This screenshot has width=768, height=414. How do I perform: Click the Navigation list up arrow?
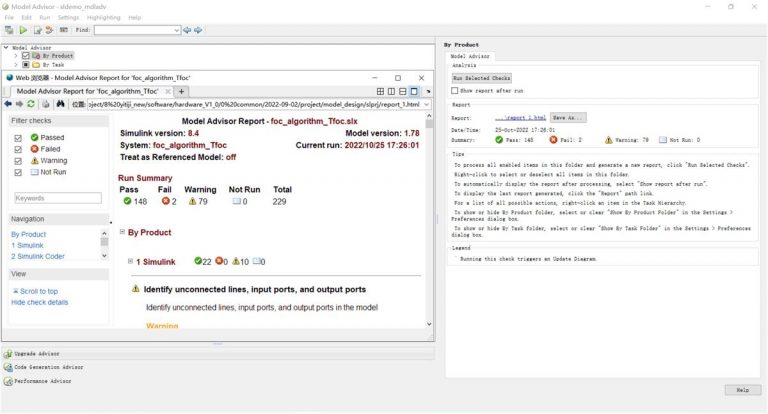[x=104, y=234]
